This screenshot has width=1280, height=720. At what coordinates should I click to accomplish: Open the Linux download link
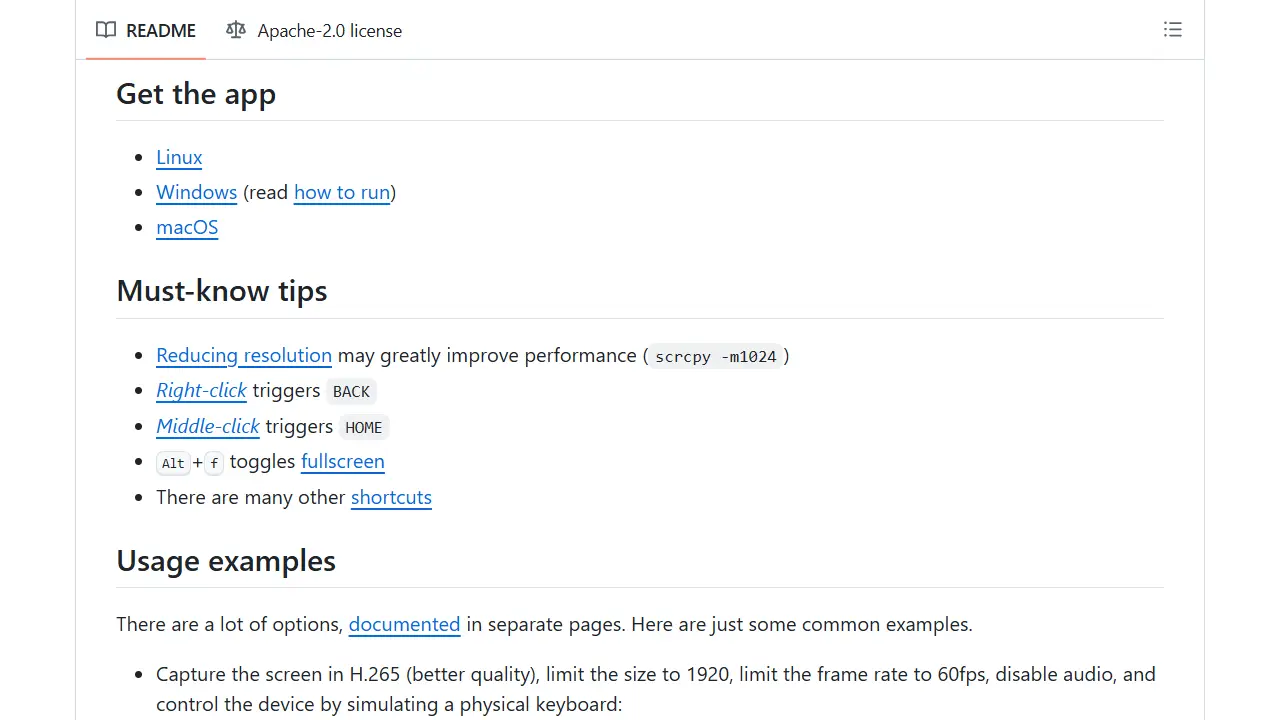tap(179, 157)
